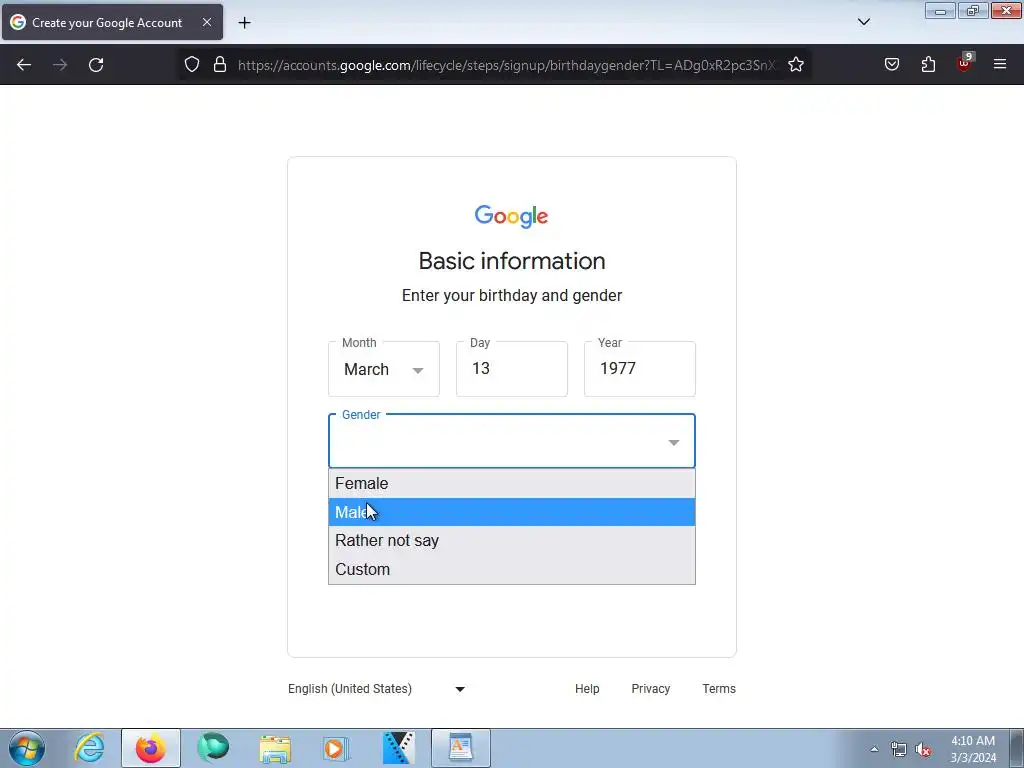The width and height of the screenshot is (1024, 768).
Task: Click the grayed-out forward arrow
Action: 60,65
